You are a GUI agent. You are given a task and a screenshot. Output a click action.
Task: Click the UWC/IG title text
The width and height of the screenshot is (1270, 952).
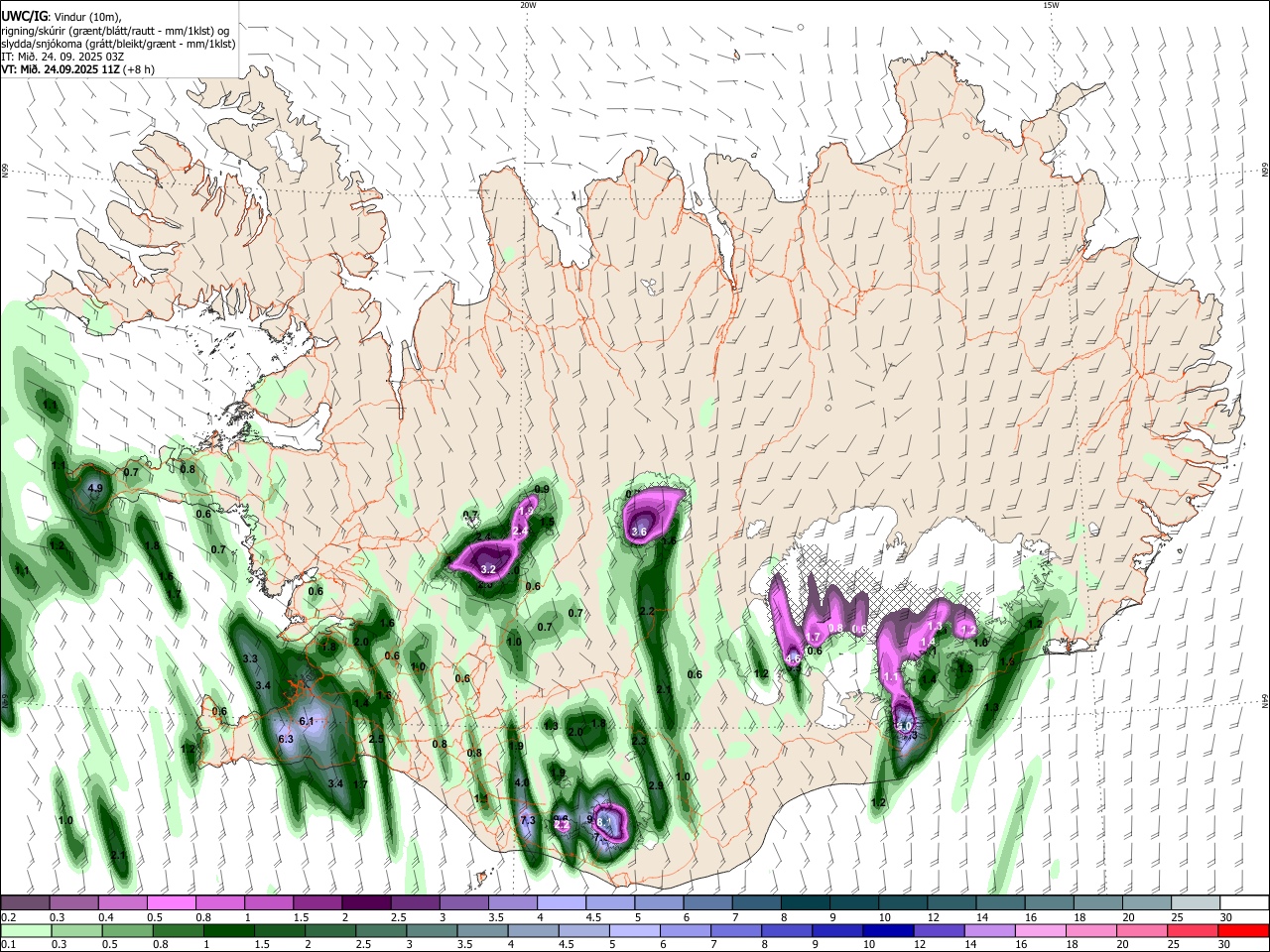coord(23,16)
